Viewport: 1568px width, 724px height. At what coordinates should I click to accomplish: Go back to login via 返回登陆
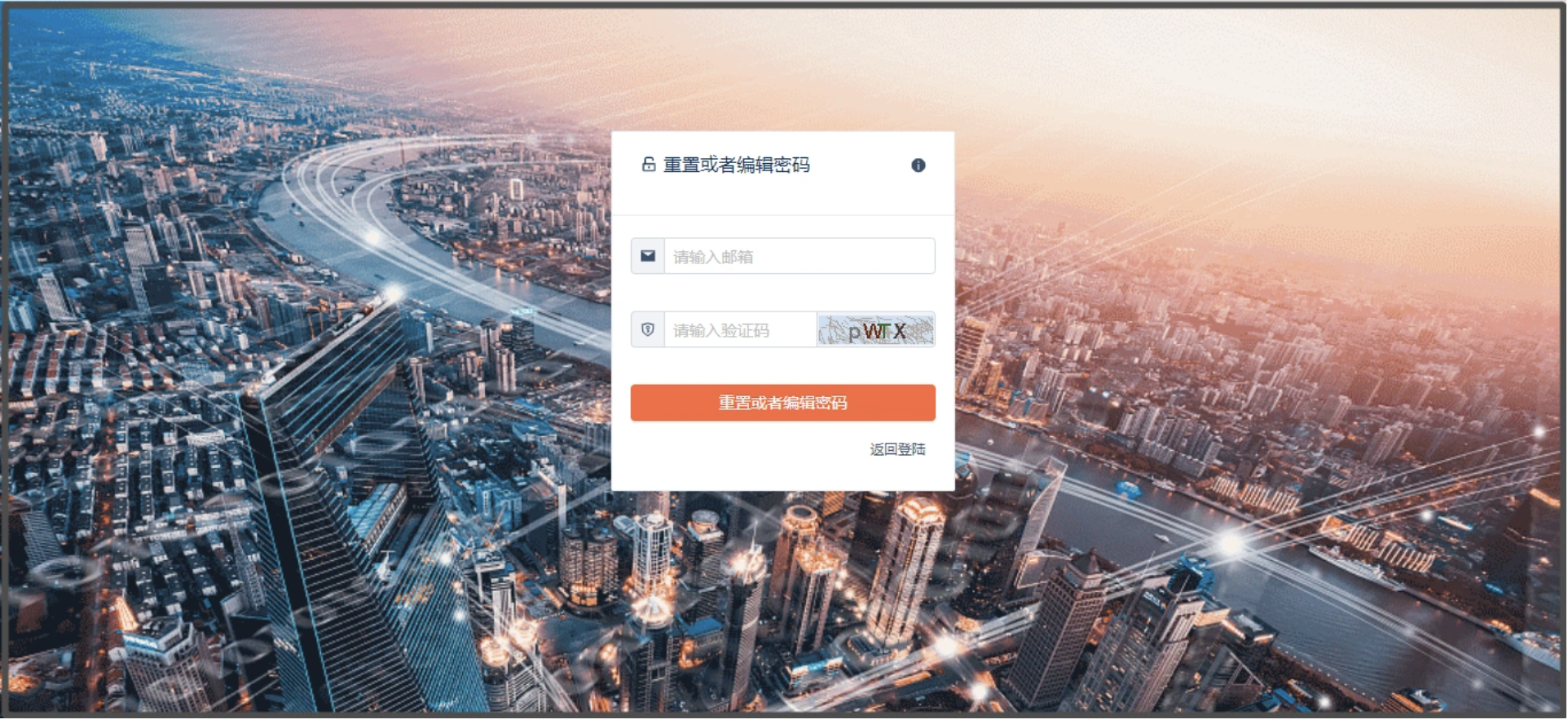(x=897, y=449)
